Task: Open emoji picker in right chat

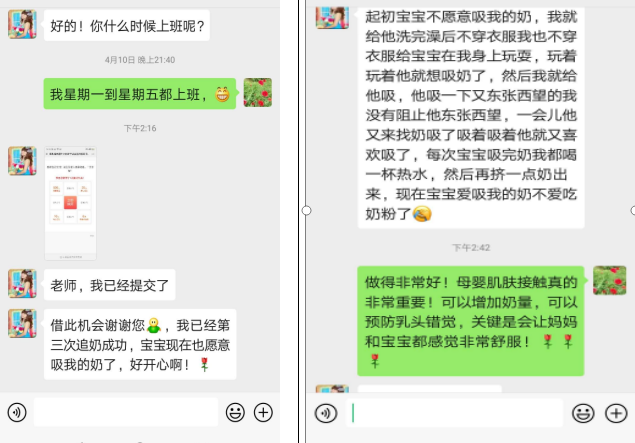Action: (x=583, y=413)
